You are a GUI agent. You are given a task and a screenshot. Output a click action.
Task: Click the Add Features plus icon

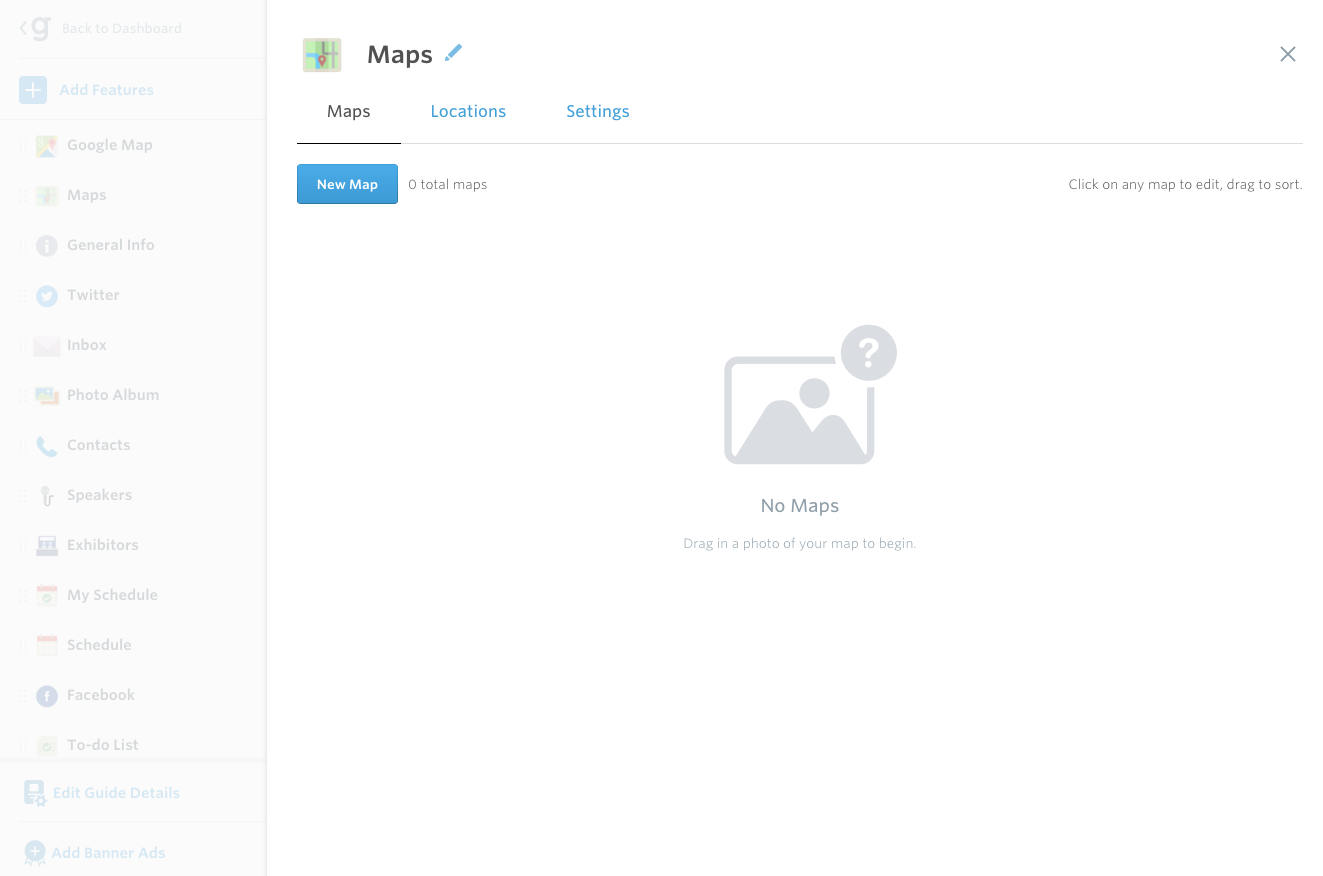(33, 90)
